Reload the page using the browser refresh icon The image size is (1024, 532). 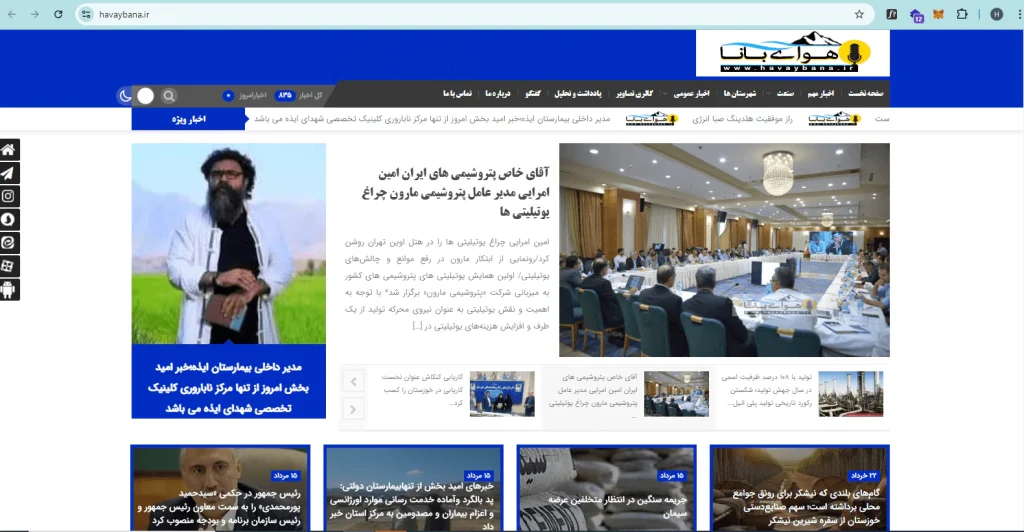click(58, 14)
